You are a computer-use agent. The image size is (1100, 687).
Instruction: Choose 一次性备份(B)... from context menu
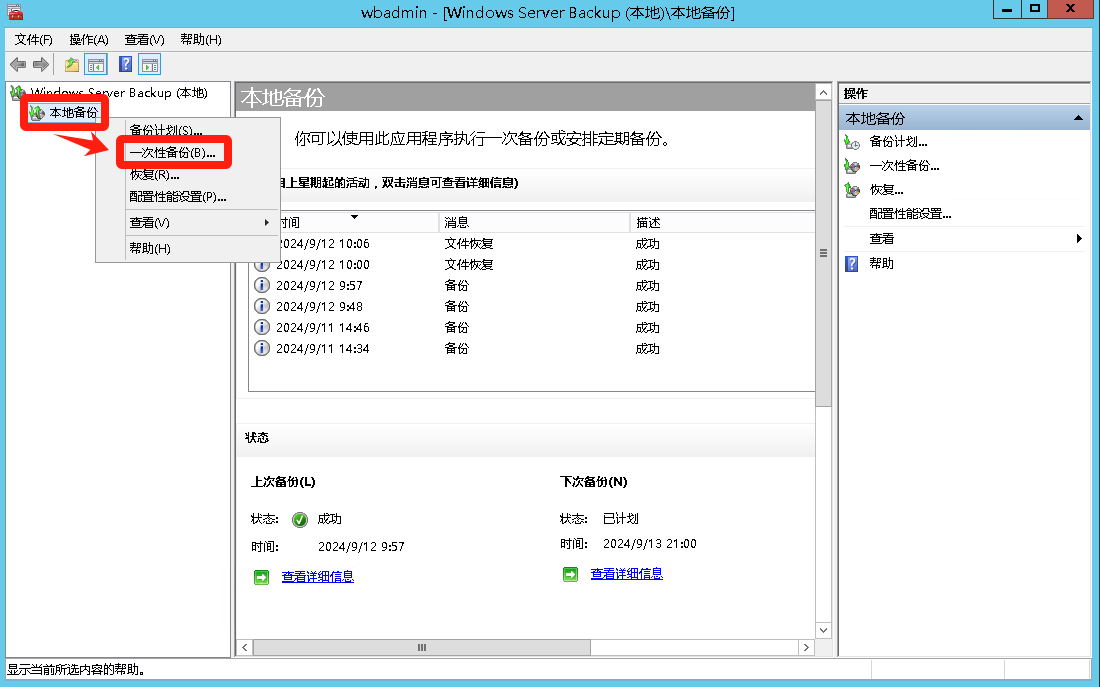172,153
